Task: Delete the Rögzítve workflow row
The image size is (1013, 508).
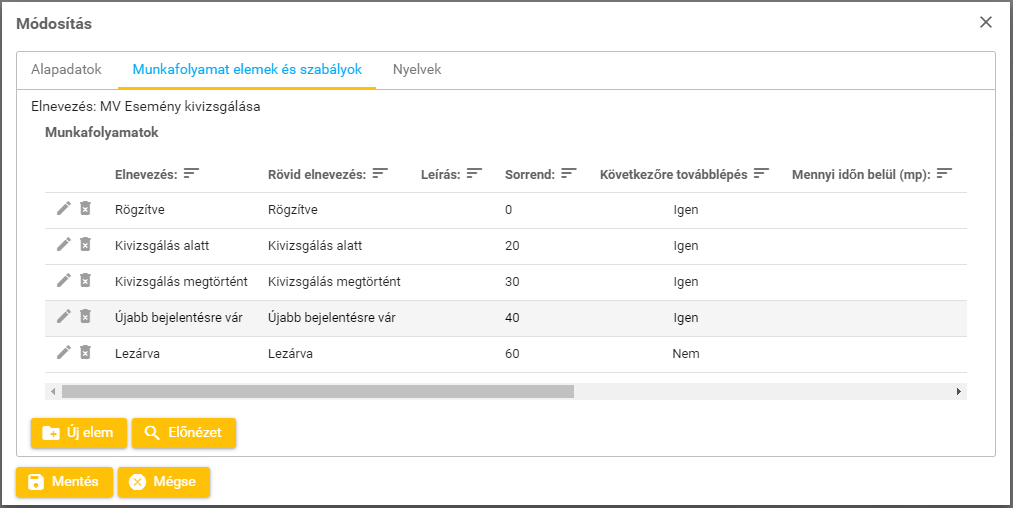Action: point(86,208)
